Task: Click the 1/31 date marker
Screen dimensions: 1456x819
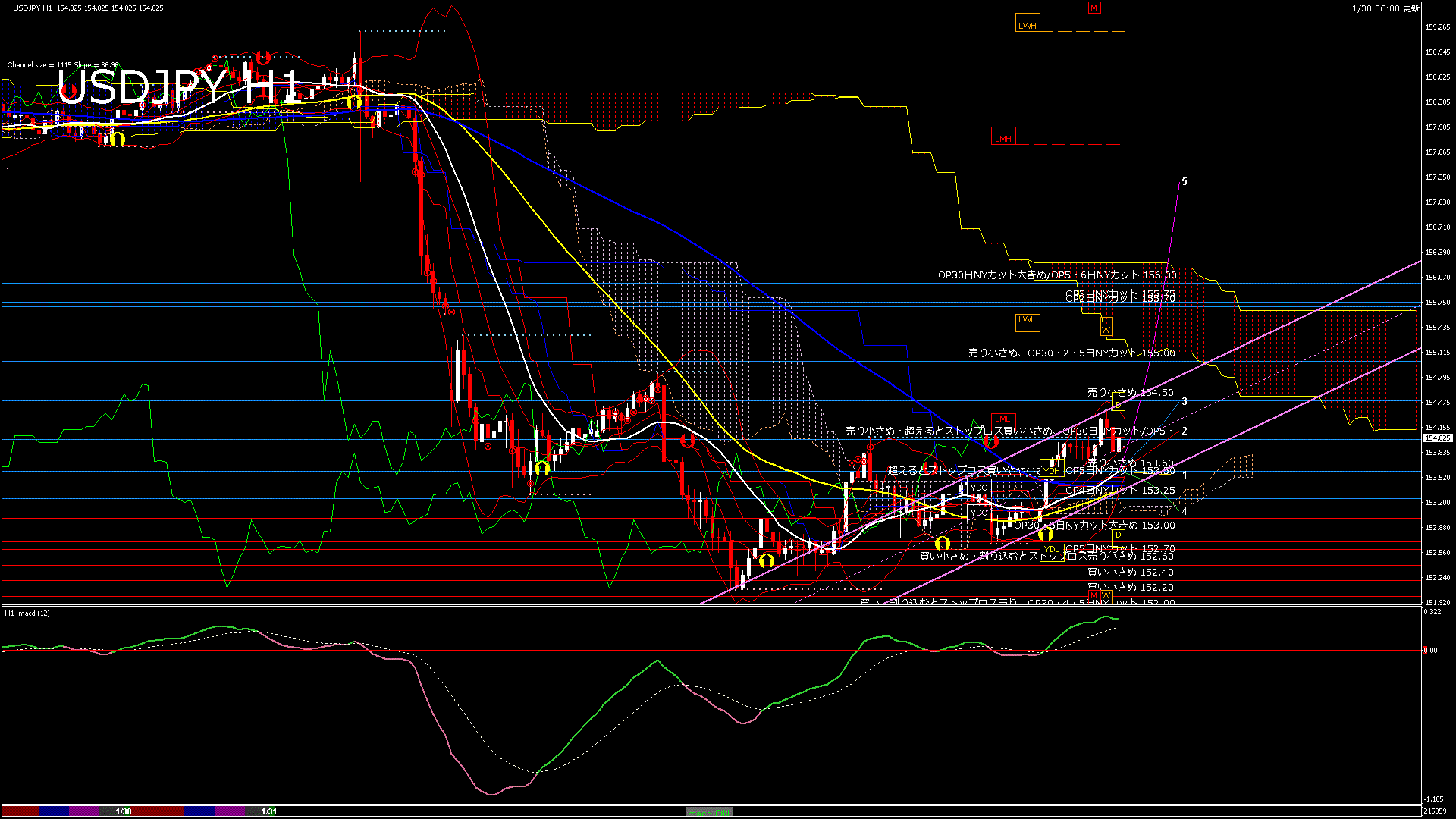Action: tap(269, 811)
